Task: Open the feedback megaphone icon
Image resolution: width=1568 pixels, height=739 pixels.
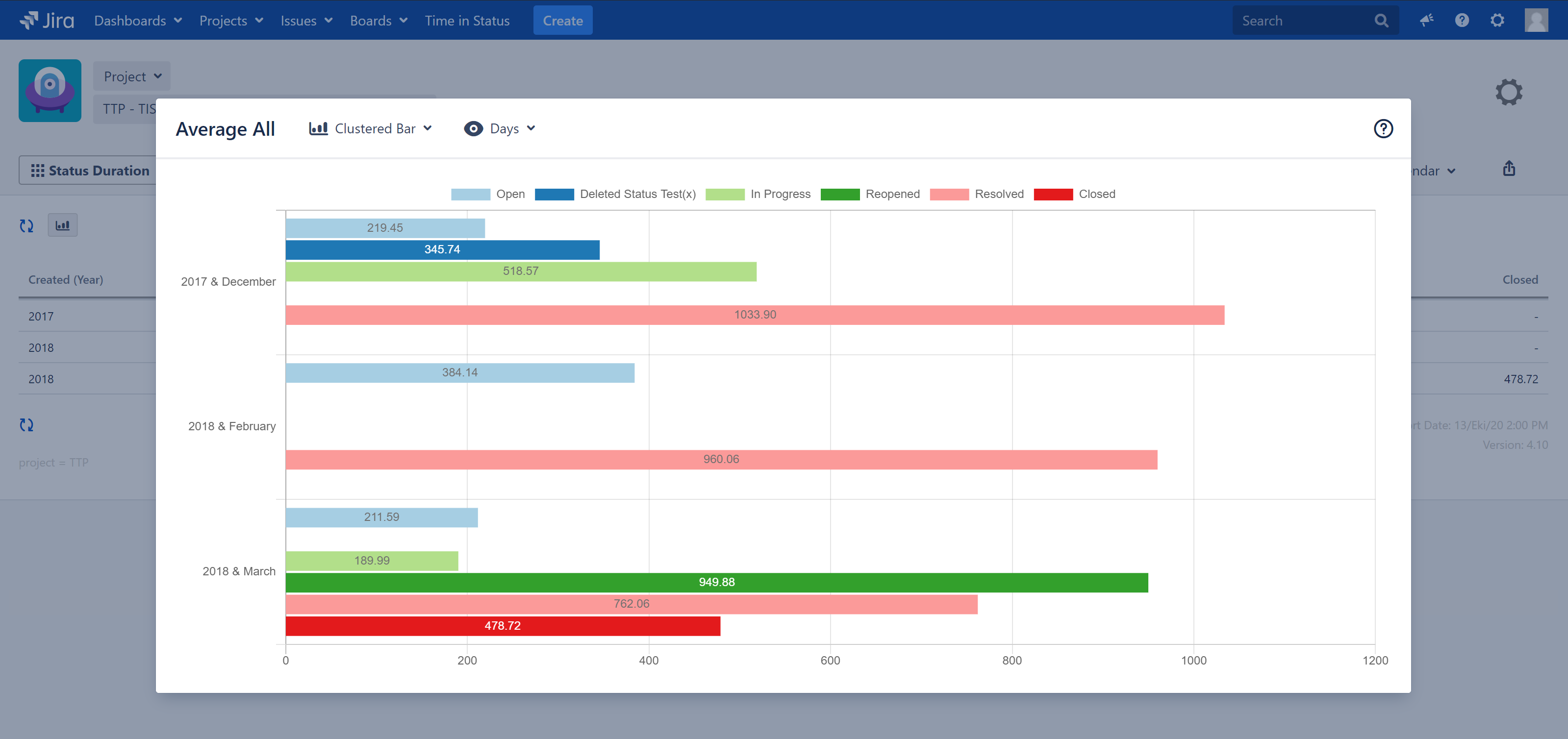Action: click(x=1426, y=21)
